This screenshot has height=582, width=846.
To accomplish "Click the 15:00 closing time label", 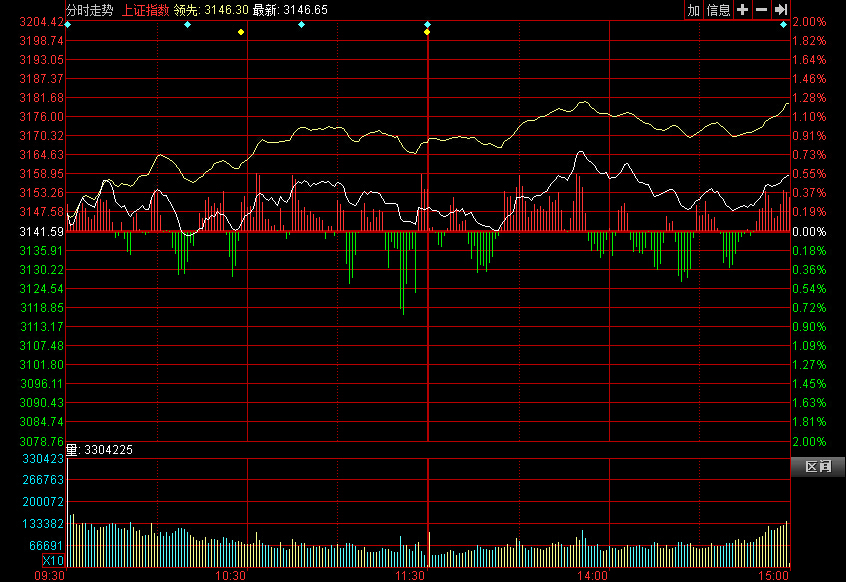I will 774,575.
